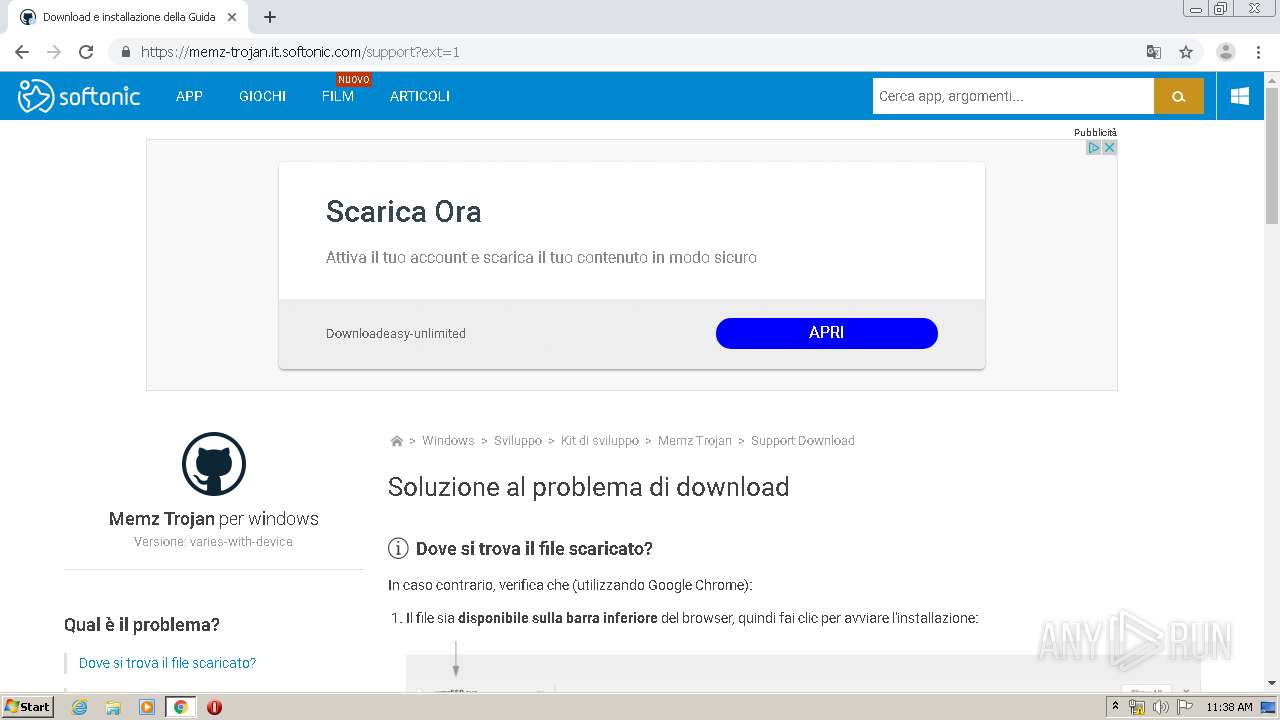Go back to the previous page
Viewport: 1280px width, 720px height.
pos(22,52)
